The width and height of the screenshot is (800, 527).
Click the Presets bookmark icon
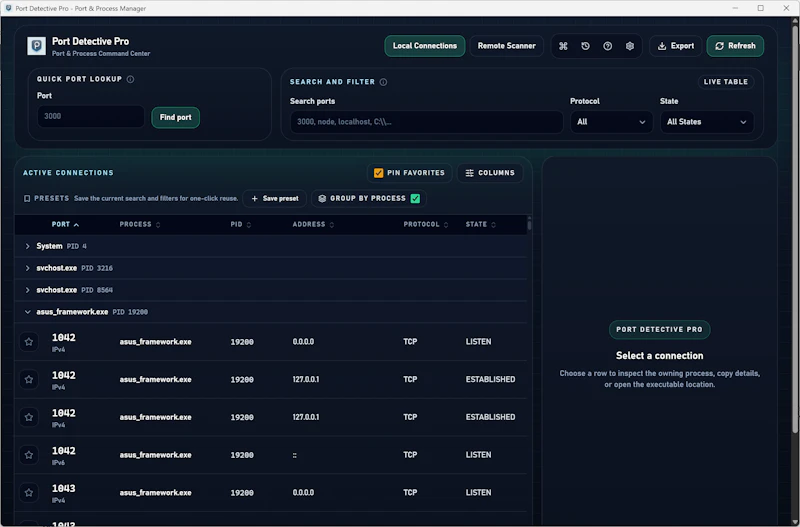27,198
